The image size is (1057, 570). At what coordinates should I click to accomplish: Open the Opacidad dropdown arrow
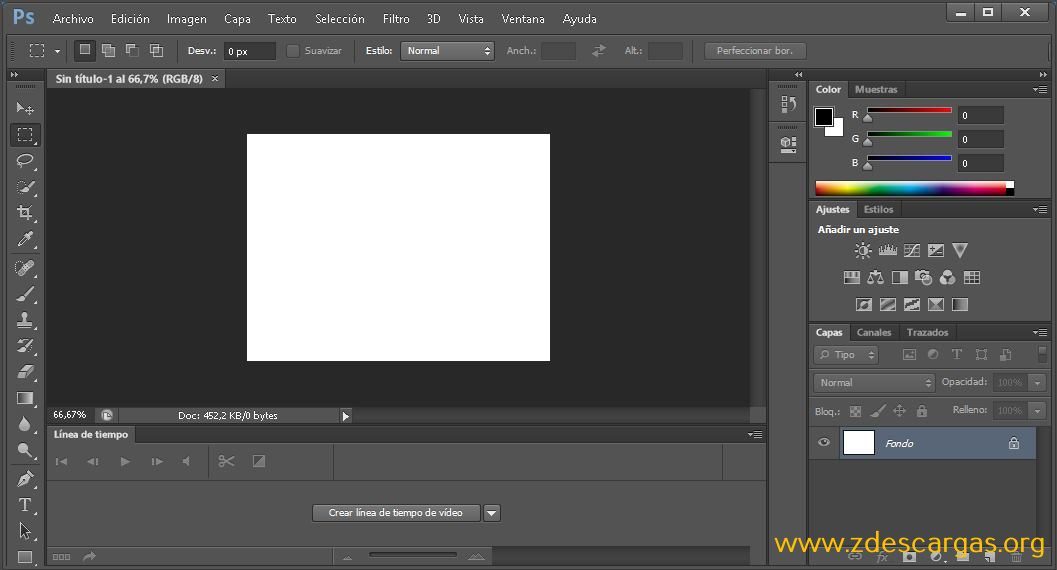click(1037, 383)
